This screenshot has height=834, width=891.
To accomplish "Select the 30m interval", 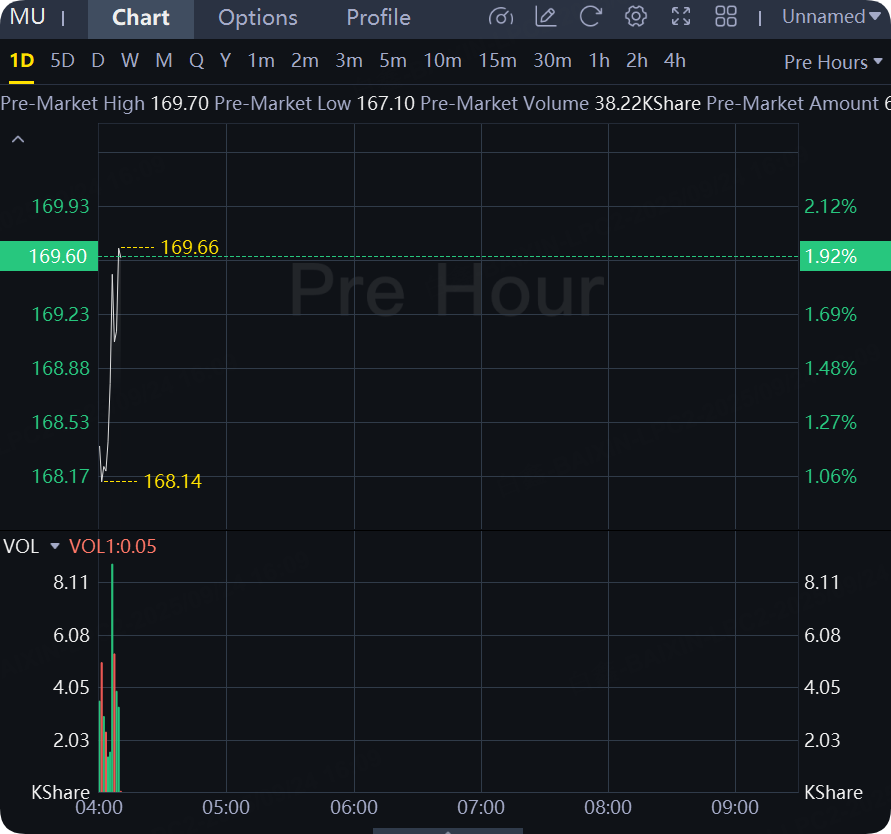I will pos(552,60).
